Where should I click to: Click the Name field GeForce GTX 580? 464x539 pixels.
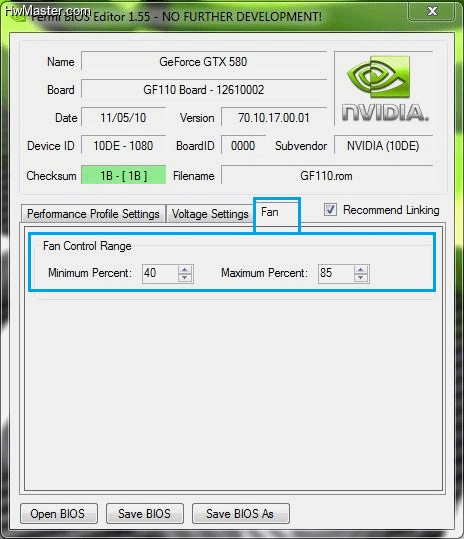click(x=203, y=62)
